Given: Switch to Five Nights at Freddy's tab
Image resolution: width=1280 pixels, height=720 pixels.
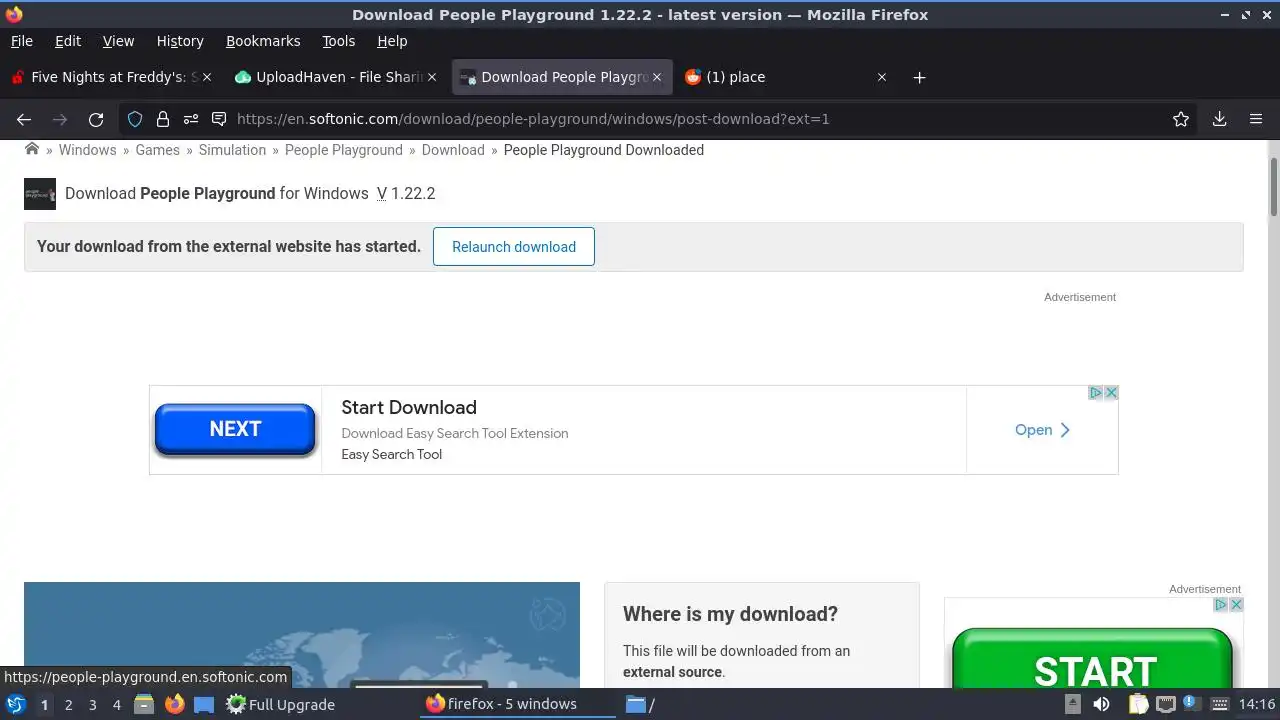Looking at the screenshot, I should tap(110, 77).
